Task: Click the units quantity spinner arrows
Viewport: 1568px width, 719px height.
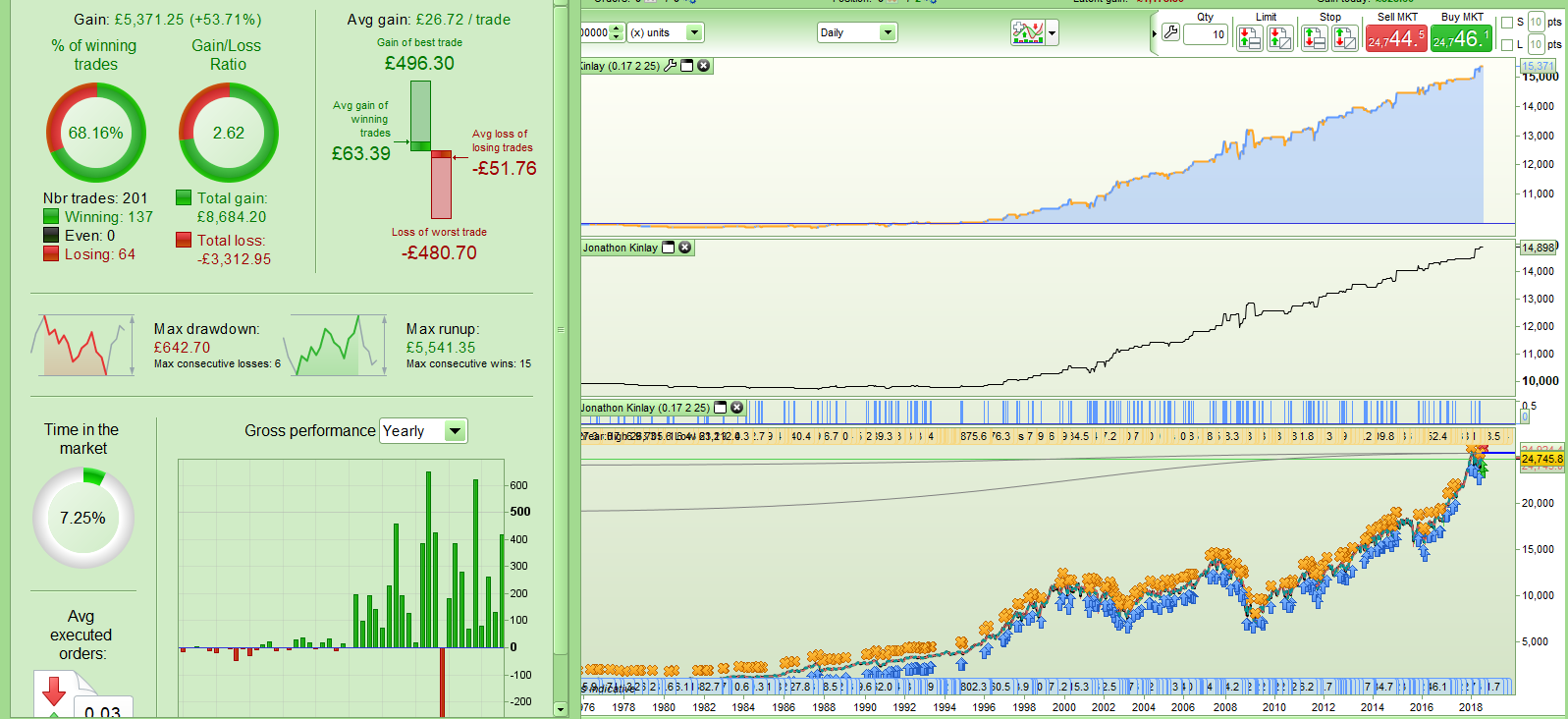Action: [617, 32]
